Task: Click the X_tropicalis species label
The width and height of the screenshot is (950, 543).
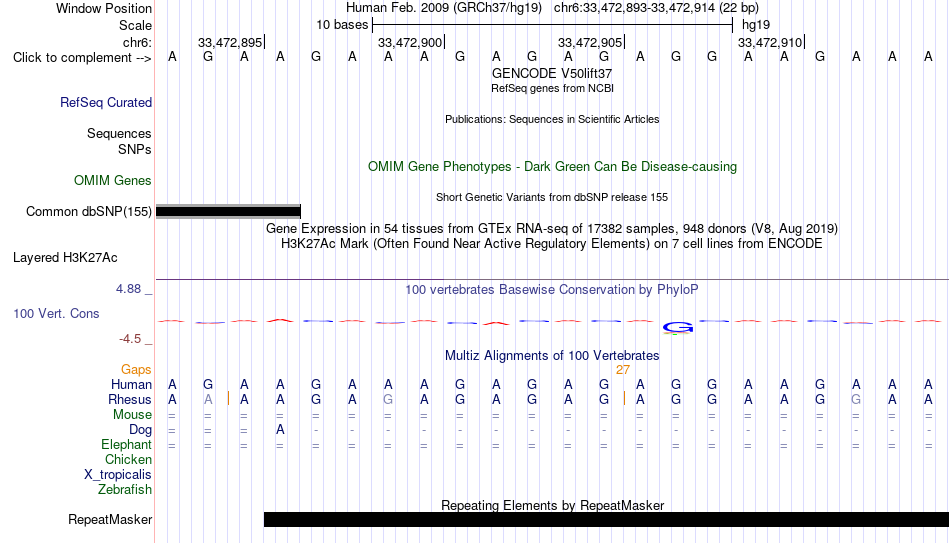Action: [x=118, y=475]
